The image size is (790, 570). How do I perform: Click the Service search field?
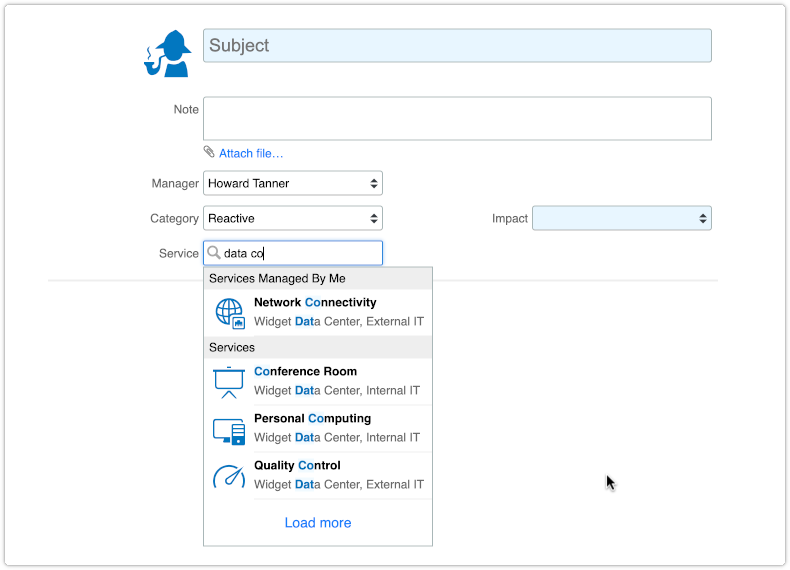coord(293,253)
